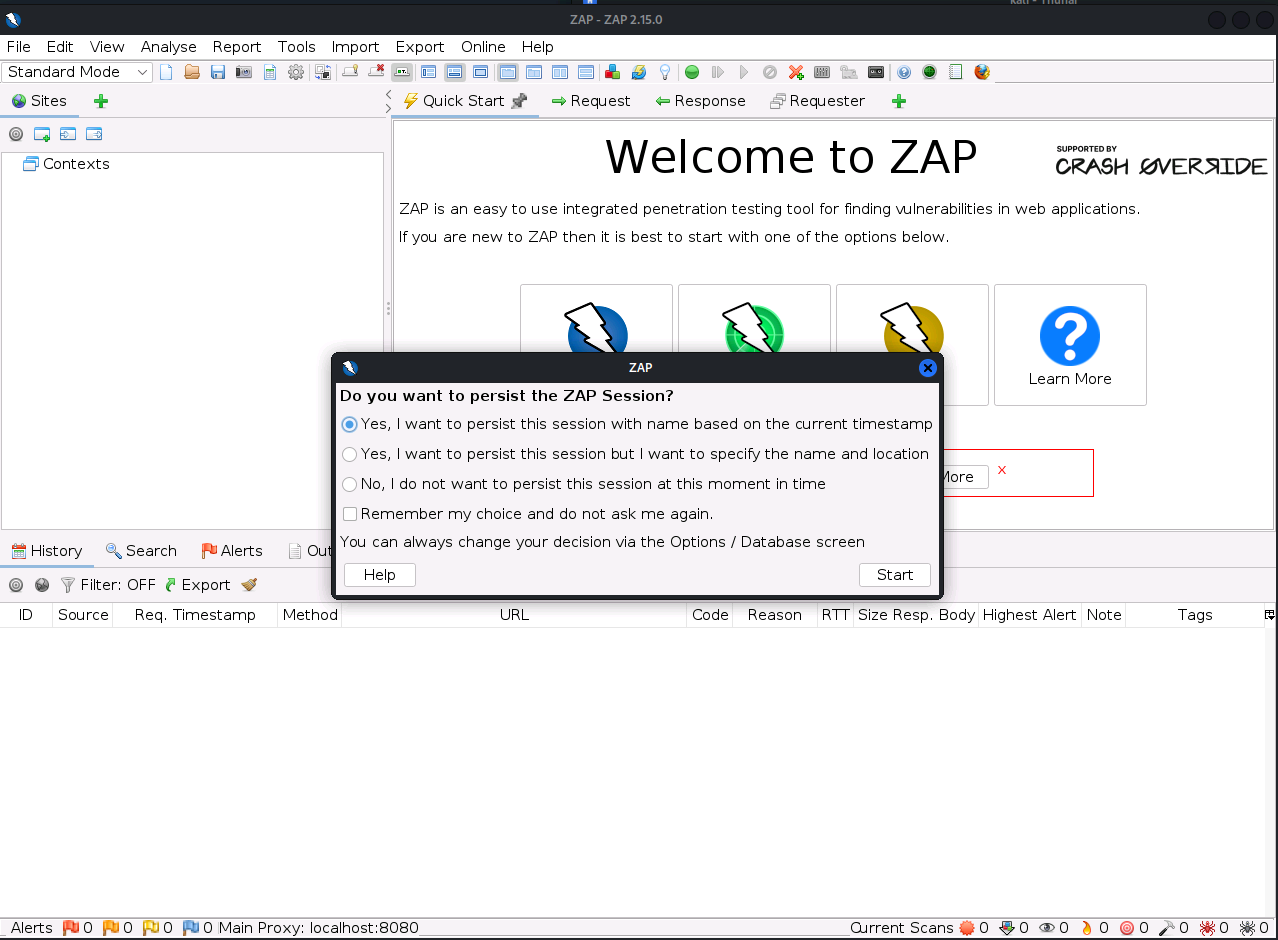Open the Analyse menu
This screenshot has height=940, width=1278.
click(x=168, y=47)
